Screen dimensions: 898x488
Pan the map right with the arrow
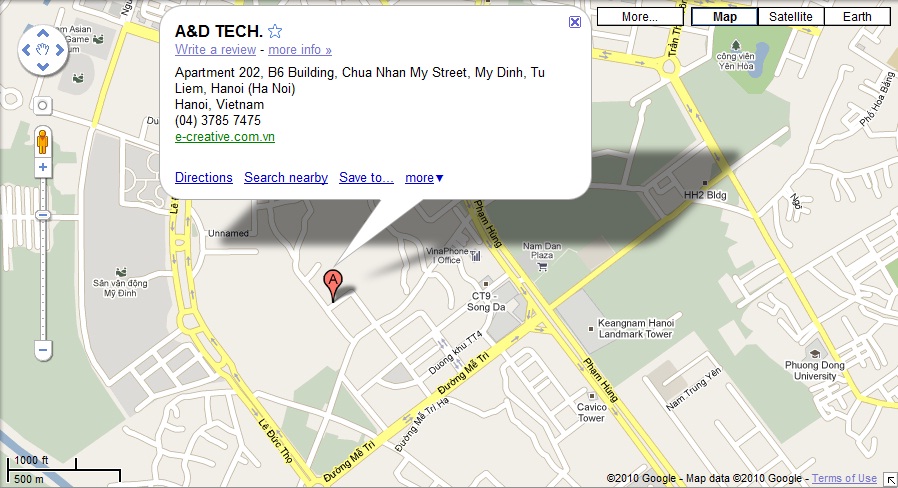[60, 50]
